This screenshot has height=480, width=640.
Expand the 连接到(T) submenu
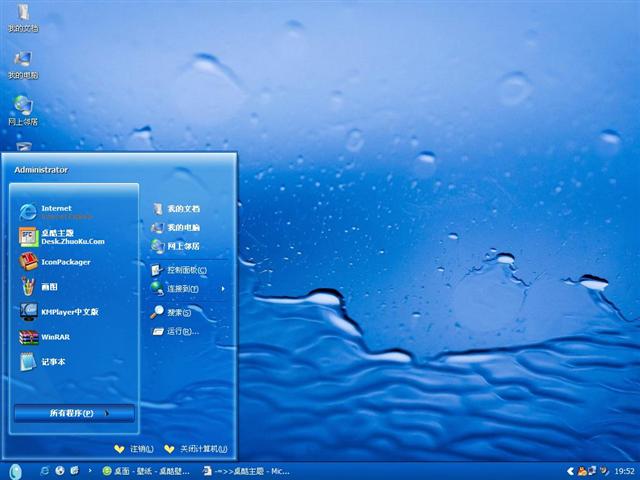coord(188,289)
